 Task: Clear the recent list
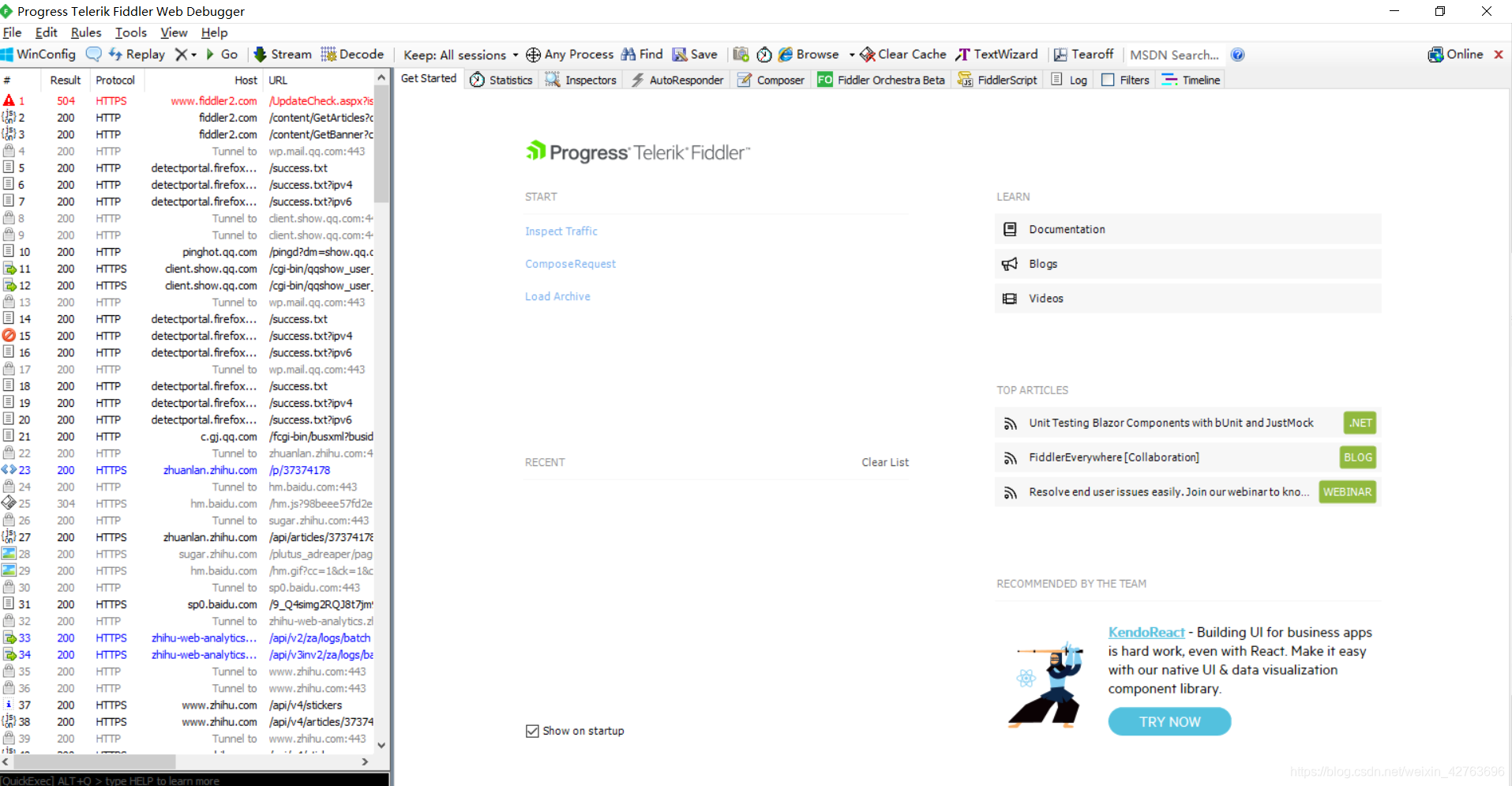[885, 462]
